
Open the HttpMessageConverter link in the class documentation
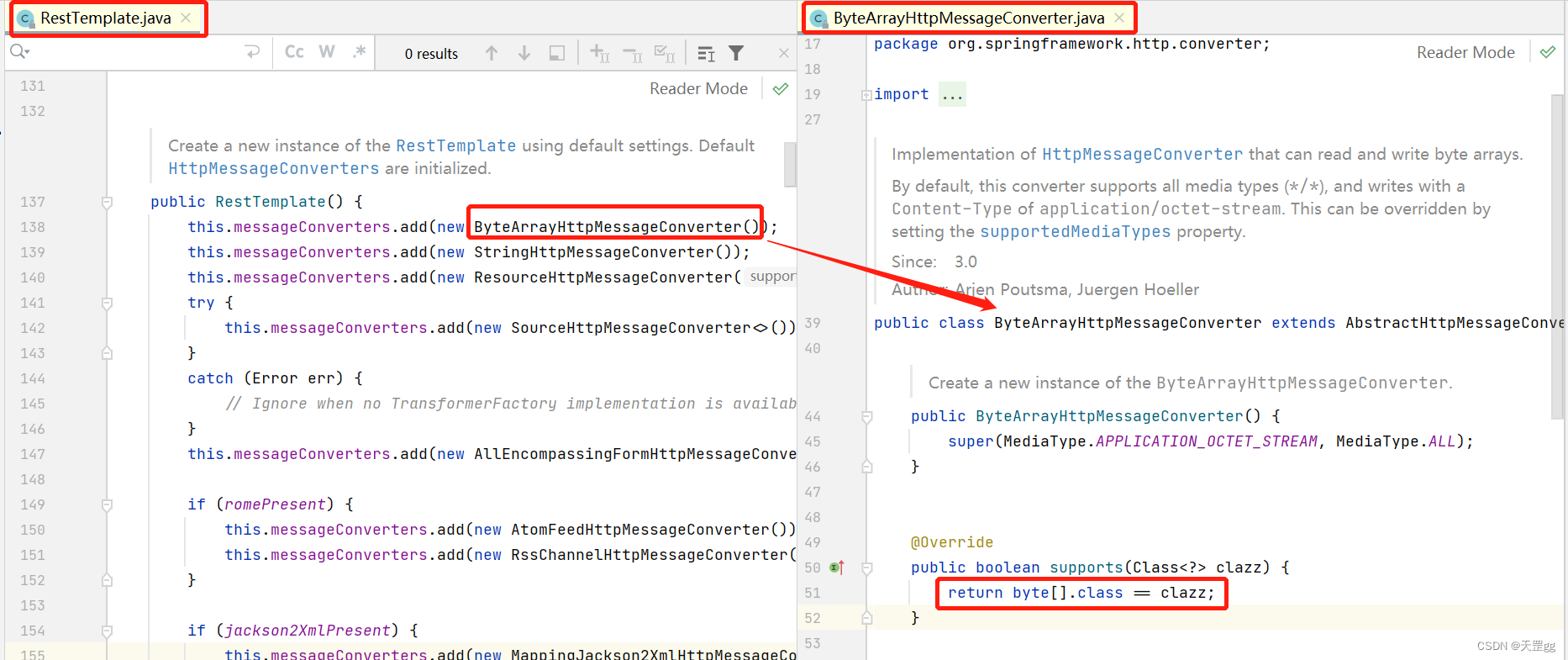pos(1142,154)
